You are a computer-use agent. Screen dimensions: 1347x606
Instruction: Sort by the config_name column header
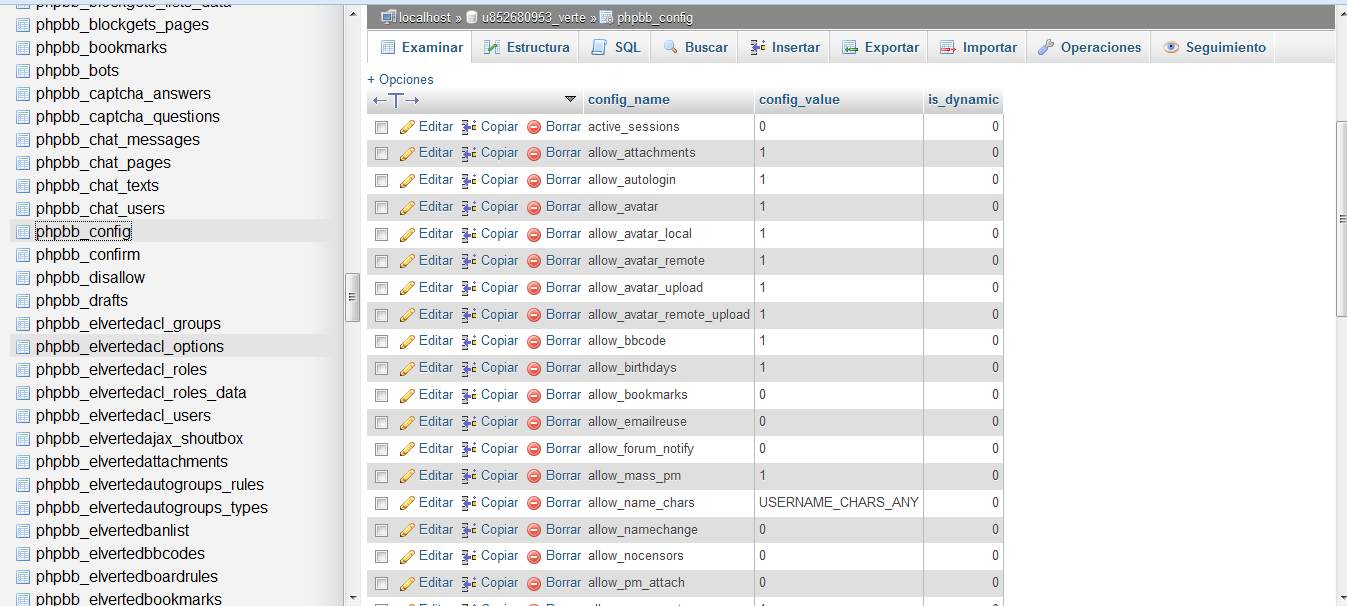coord(628,99)
